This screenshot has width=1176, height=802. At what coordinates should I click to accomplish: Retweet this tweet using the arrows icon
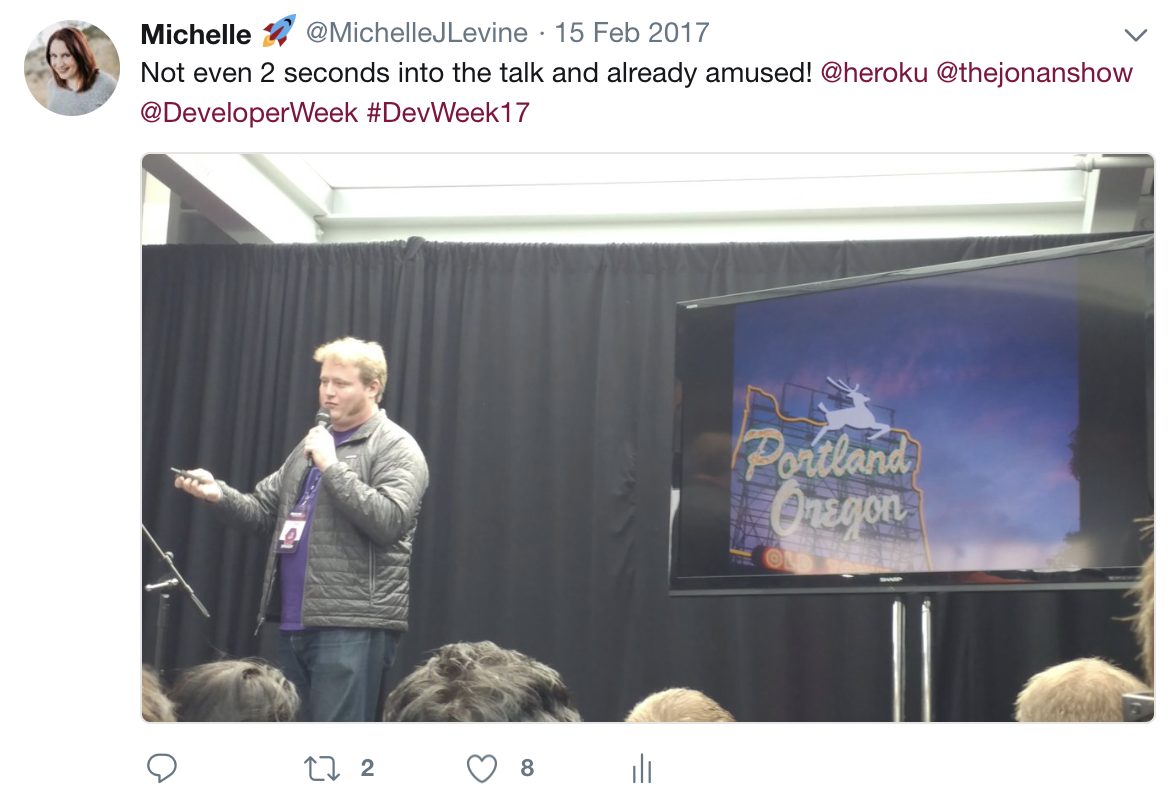[x=322, y=769]
